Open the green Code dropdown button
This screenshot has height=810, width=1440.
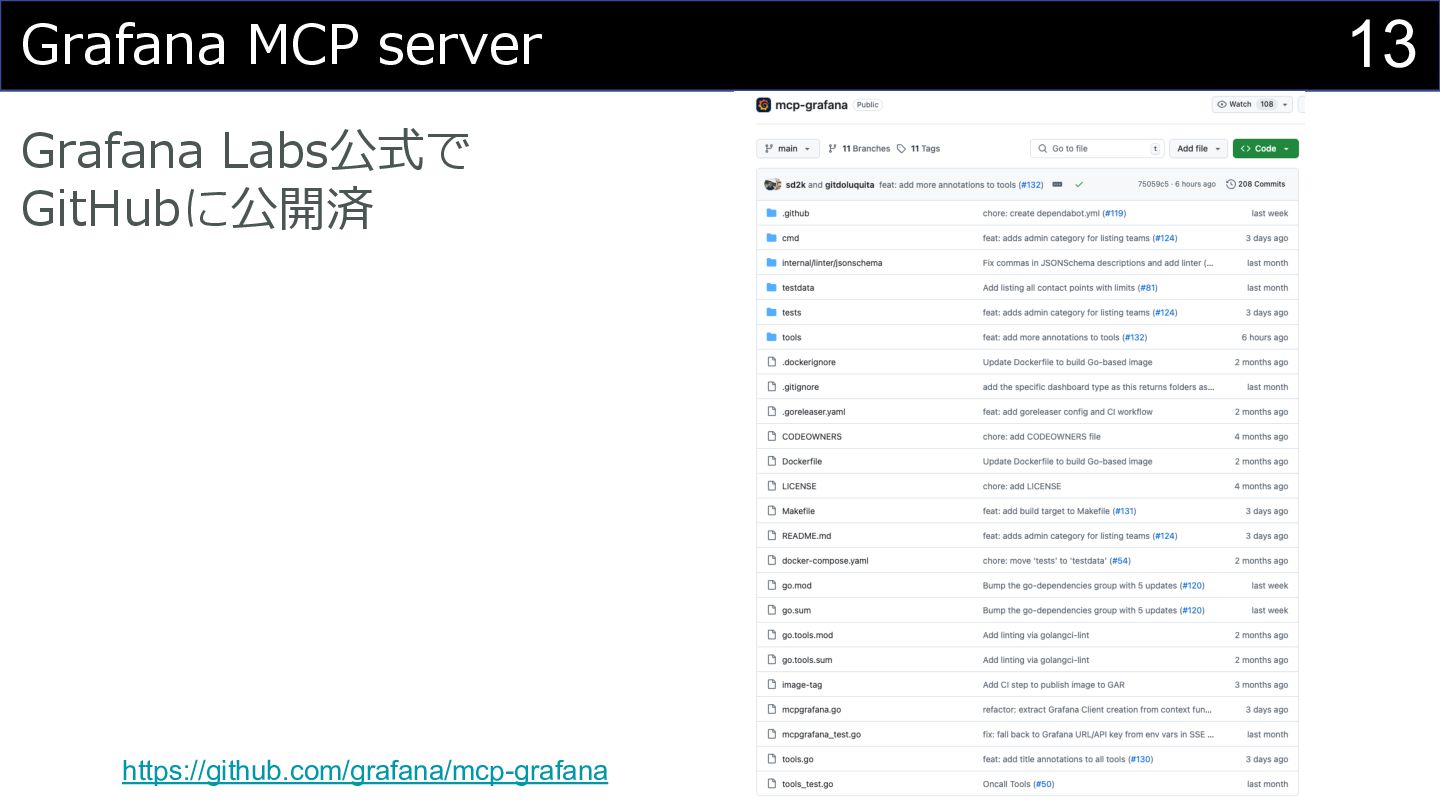coord(1265,149)
